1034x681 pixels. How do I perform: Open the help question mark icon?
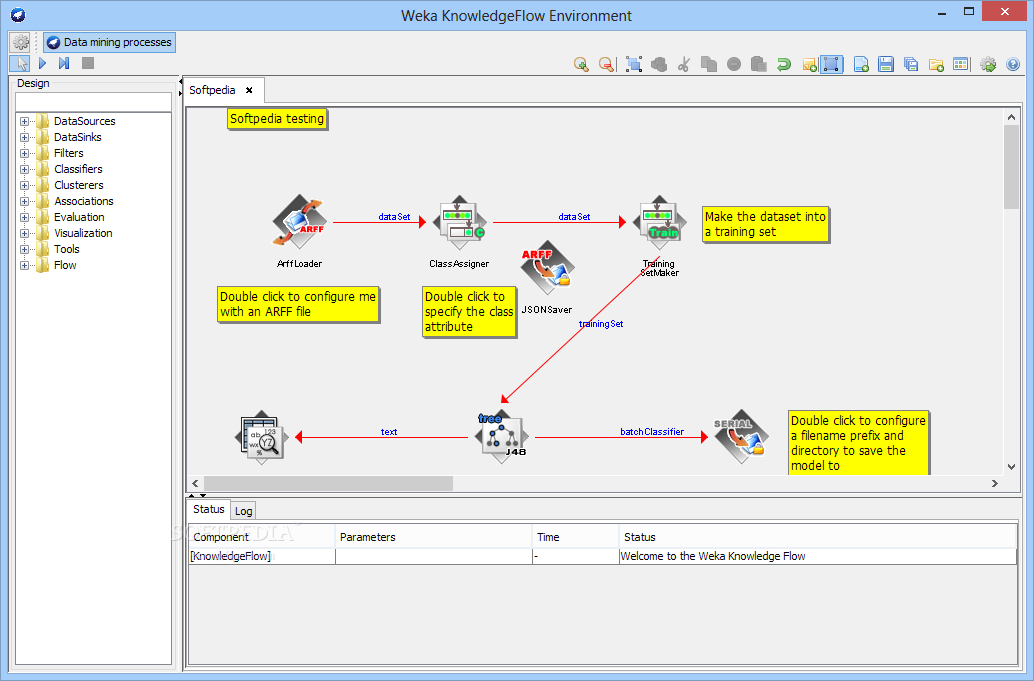[1013, 64]
